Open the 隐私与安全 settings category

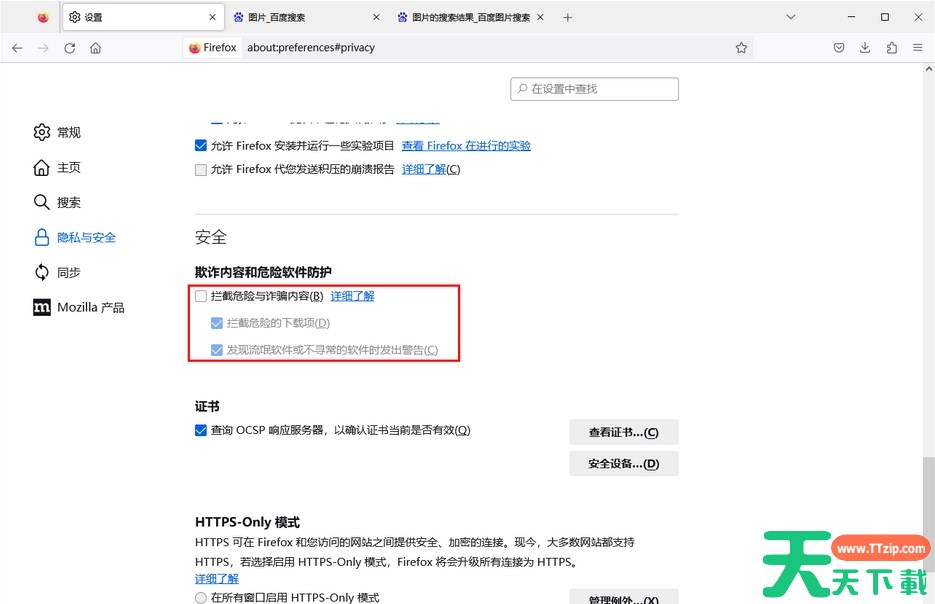[86, 238]
